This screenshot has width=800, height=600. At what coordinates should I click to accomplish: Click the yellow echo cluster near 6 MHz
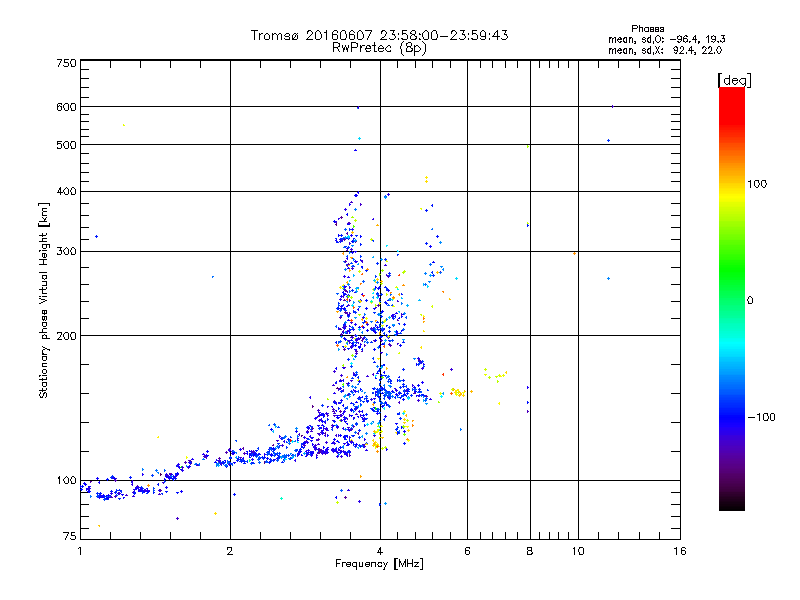tap(458, 392)
